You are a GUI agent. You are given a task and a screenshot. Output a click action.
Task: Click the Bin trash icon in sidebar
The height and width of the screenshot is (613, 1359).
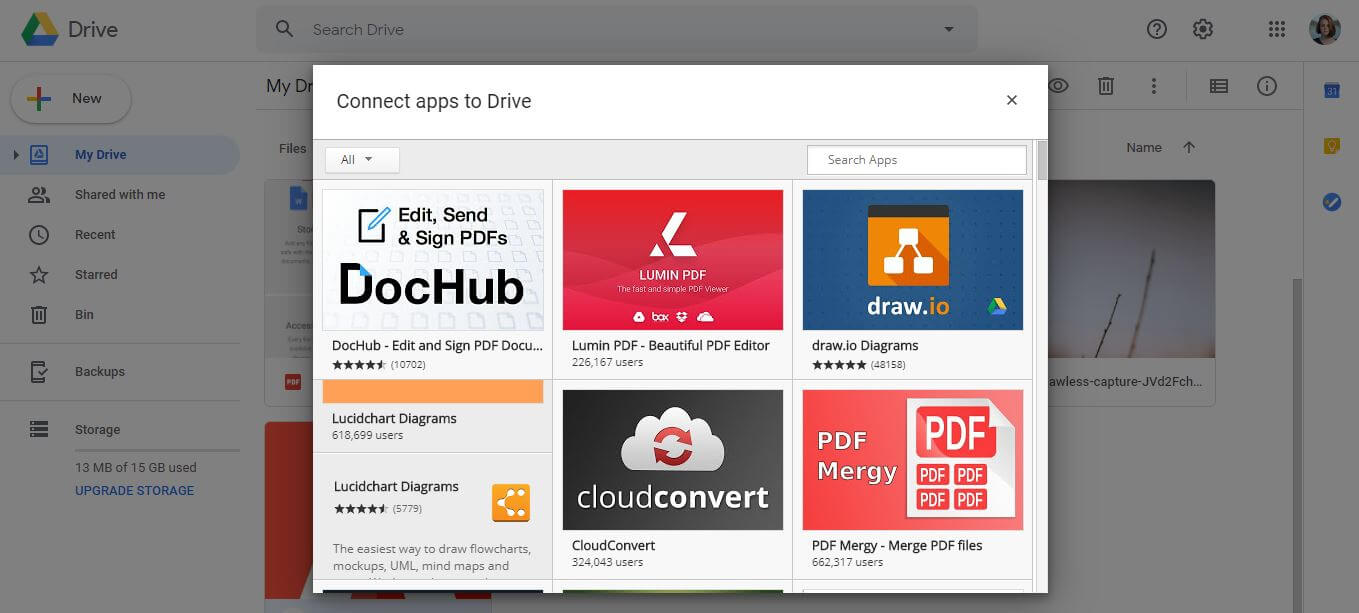click(39, 315)
